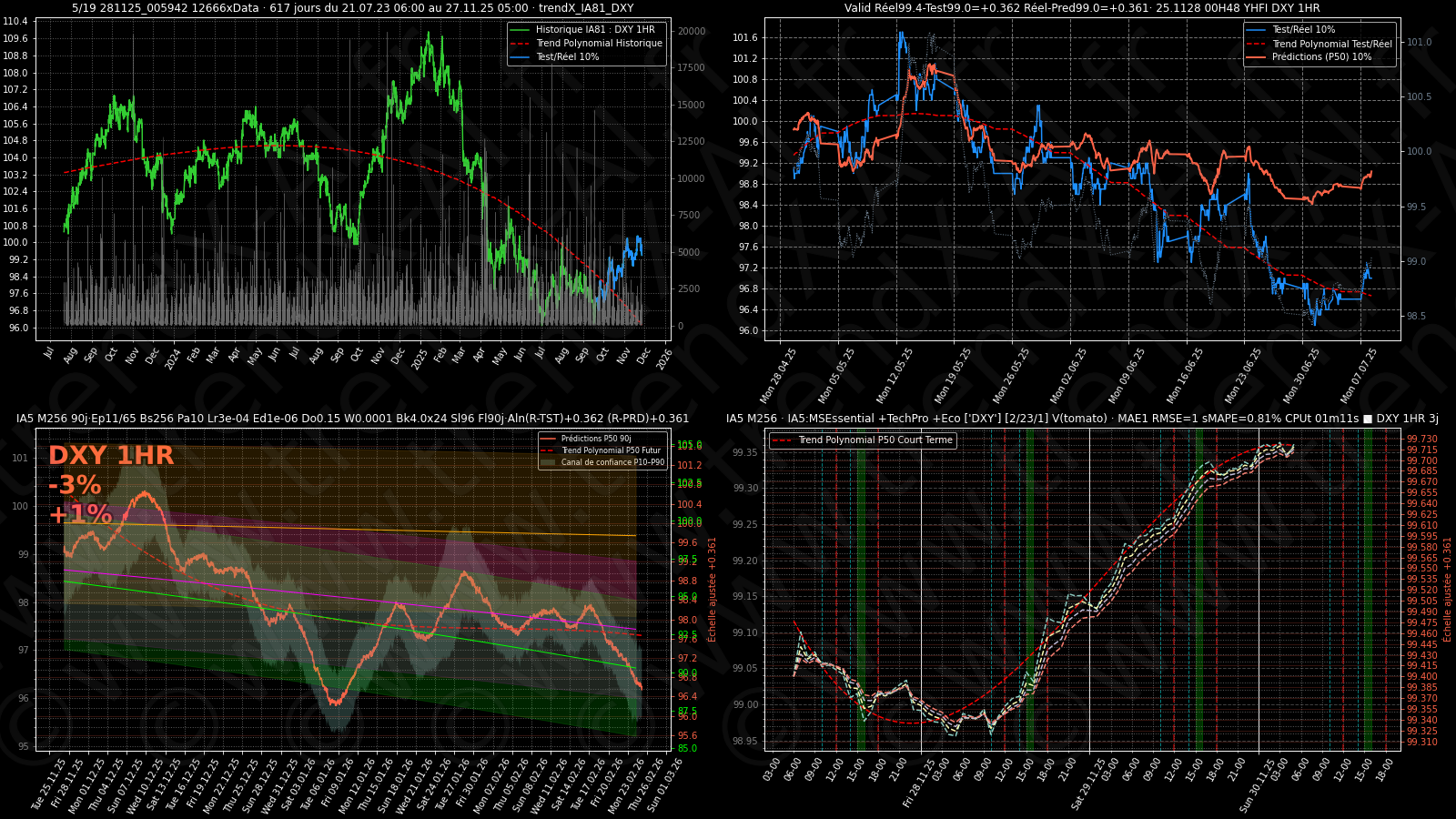Click the top-right chart title starting 'Valid Réel99.4'
This screenshot has width=1456, height=819.
point(1082,8)
